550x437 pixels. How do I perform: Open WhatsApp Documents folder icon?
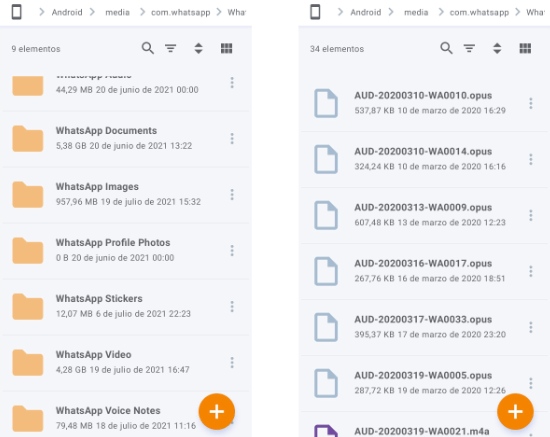(28, 139)
